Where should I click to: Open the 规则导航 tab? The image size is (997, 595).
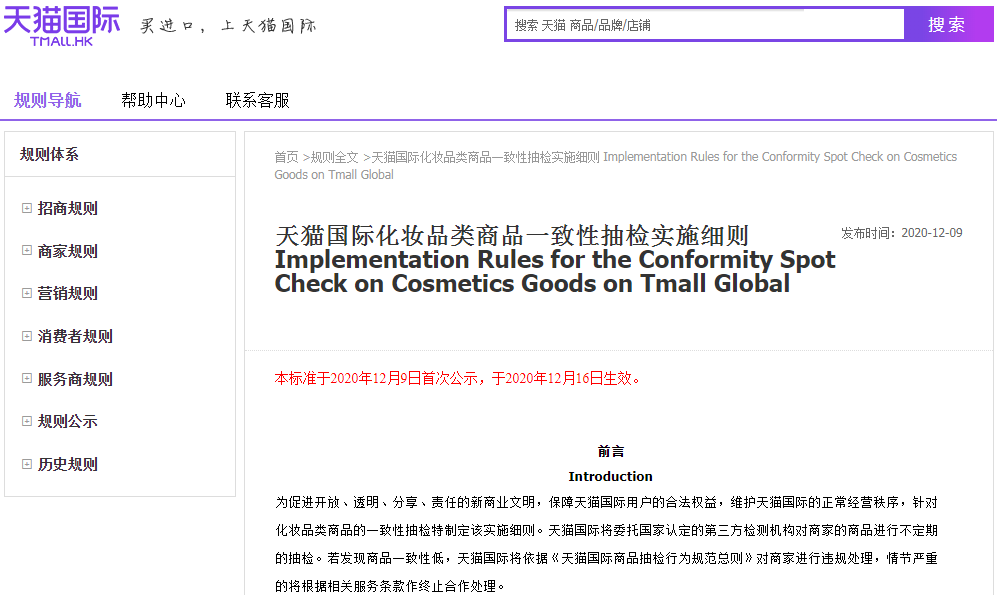48,100
